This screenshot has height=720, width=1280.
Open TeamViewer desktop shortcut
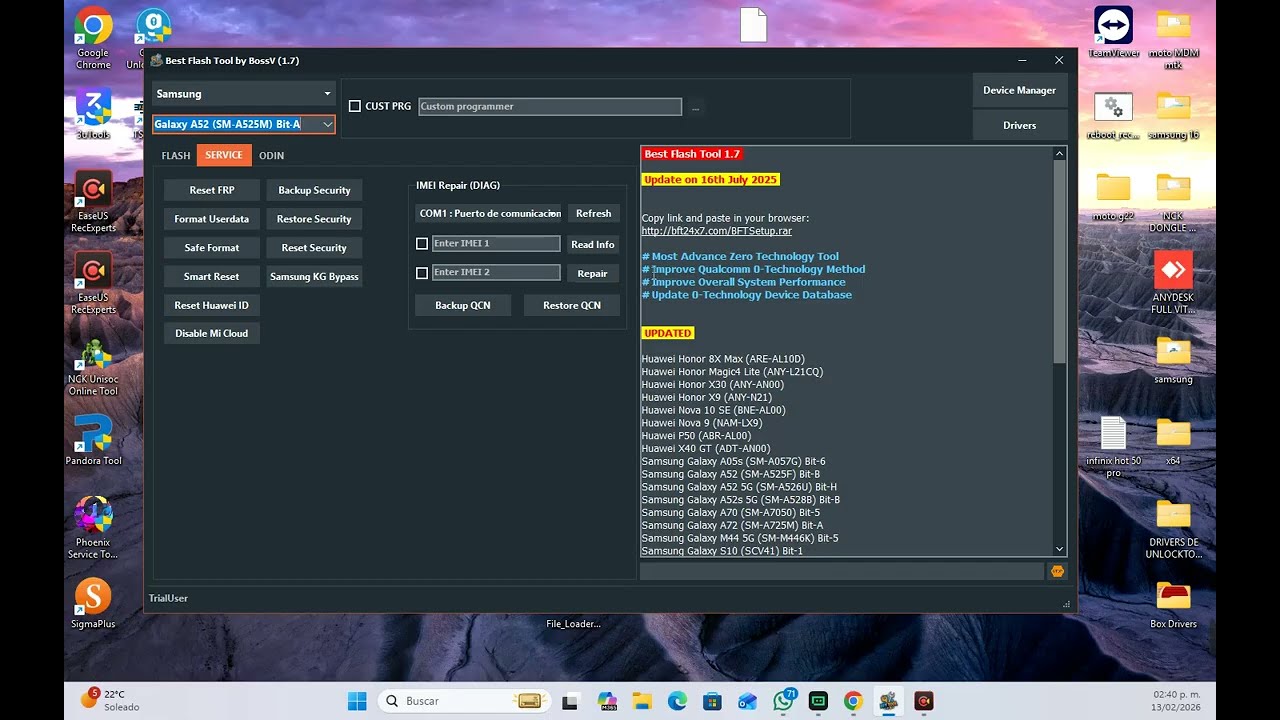1113,32
